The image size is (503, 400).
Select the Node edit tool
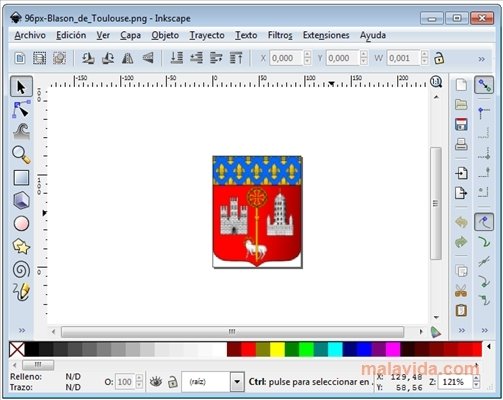click(x=21, y=109)
